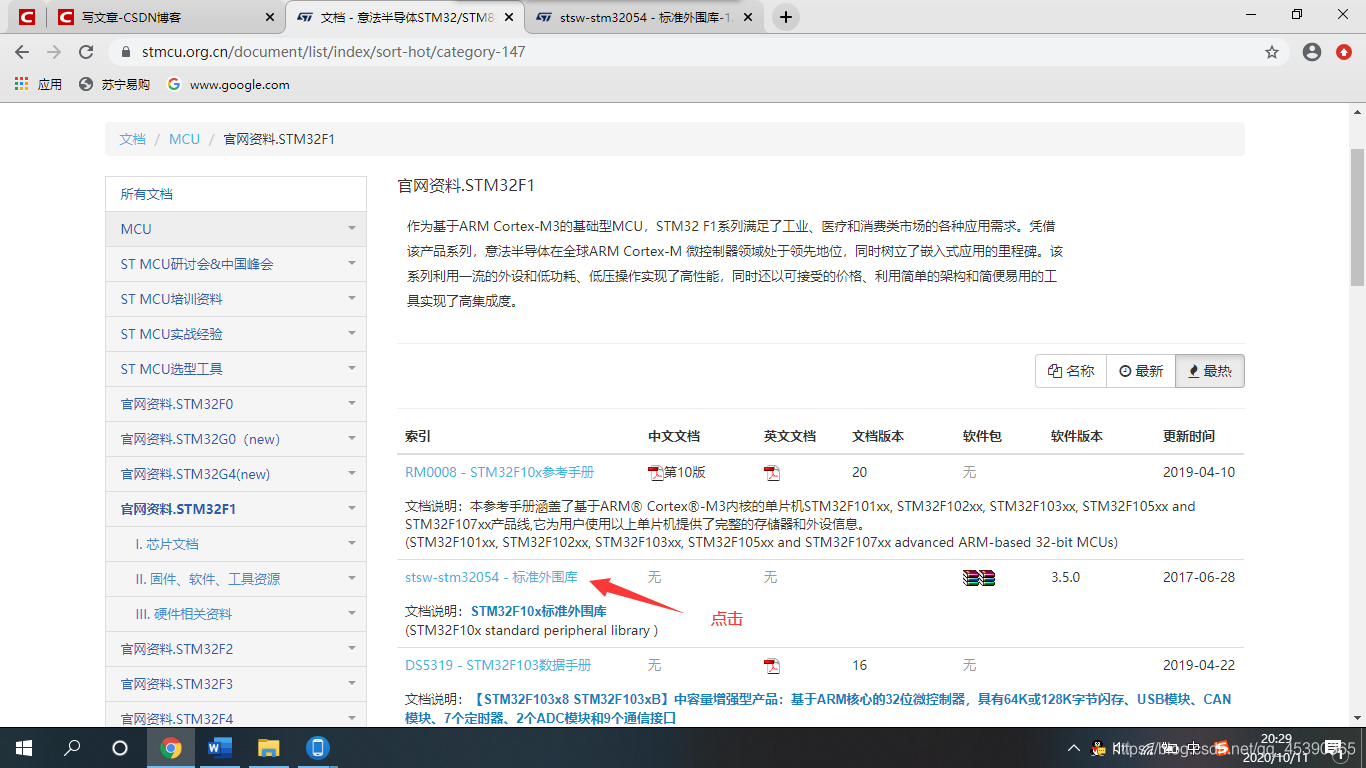
Task: Open the stsw-stm32054 - 标准外围库 link
Action: (491, 577)
